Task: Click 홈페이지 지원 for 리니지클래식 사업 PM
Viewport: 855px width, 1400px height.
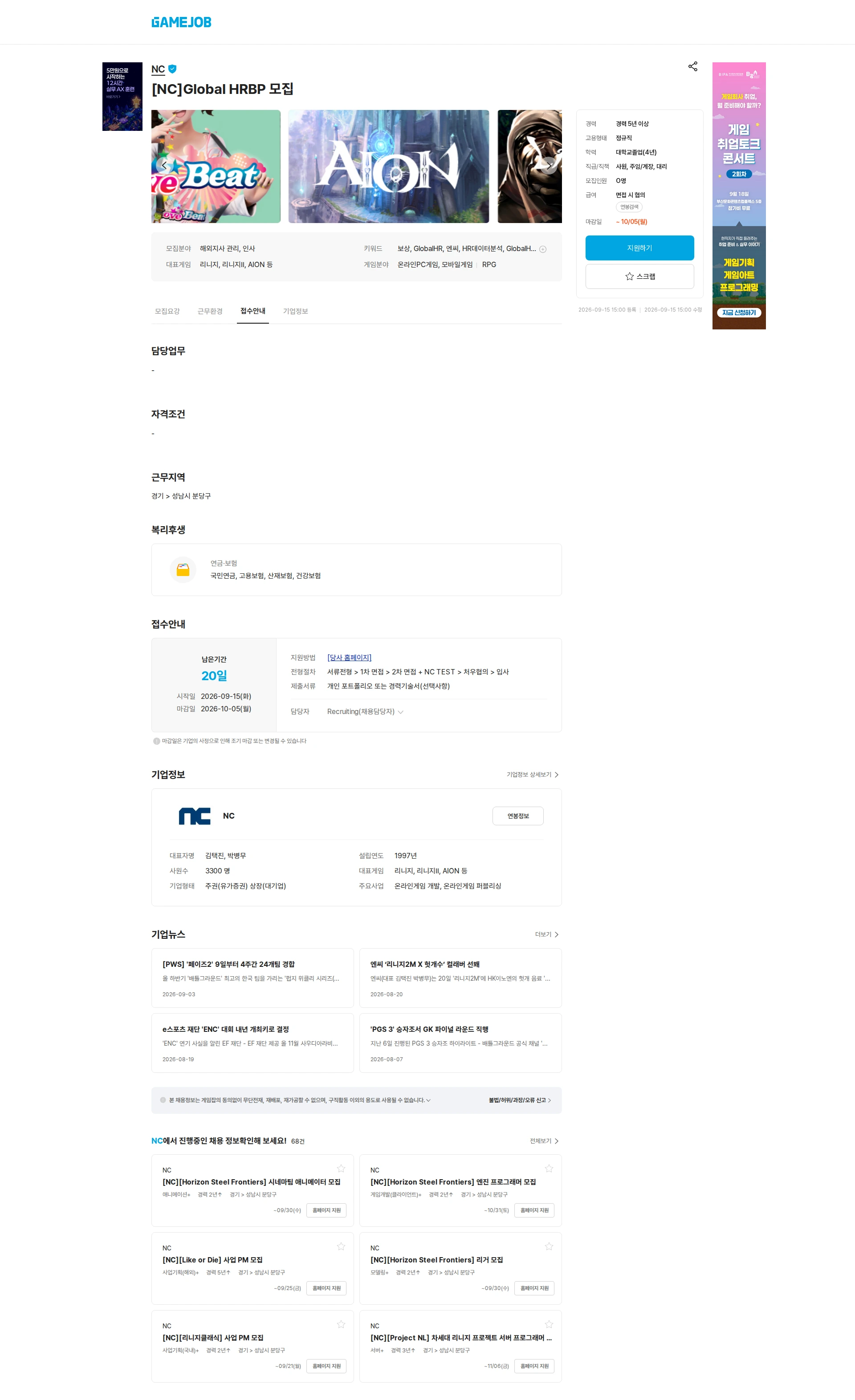Action: (326, 1366)
